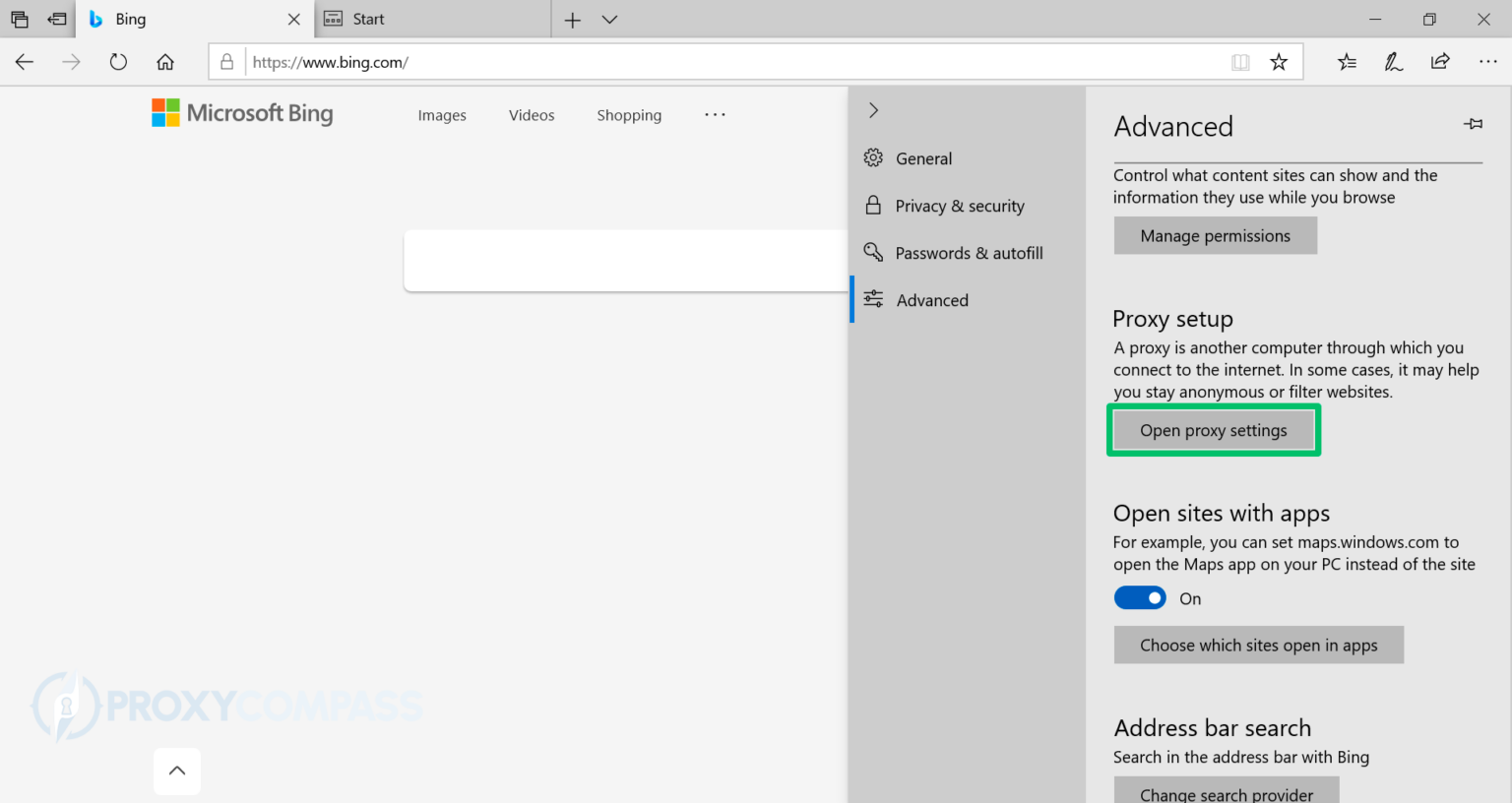Select the Shopping menu item
The width and height of the screenshot is (1512, 803).
pyautogui.click(x=628, y=115)
